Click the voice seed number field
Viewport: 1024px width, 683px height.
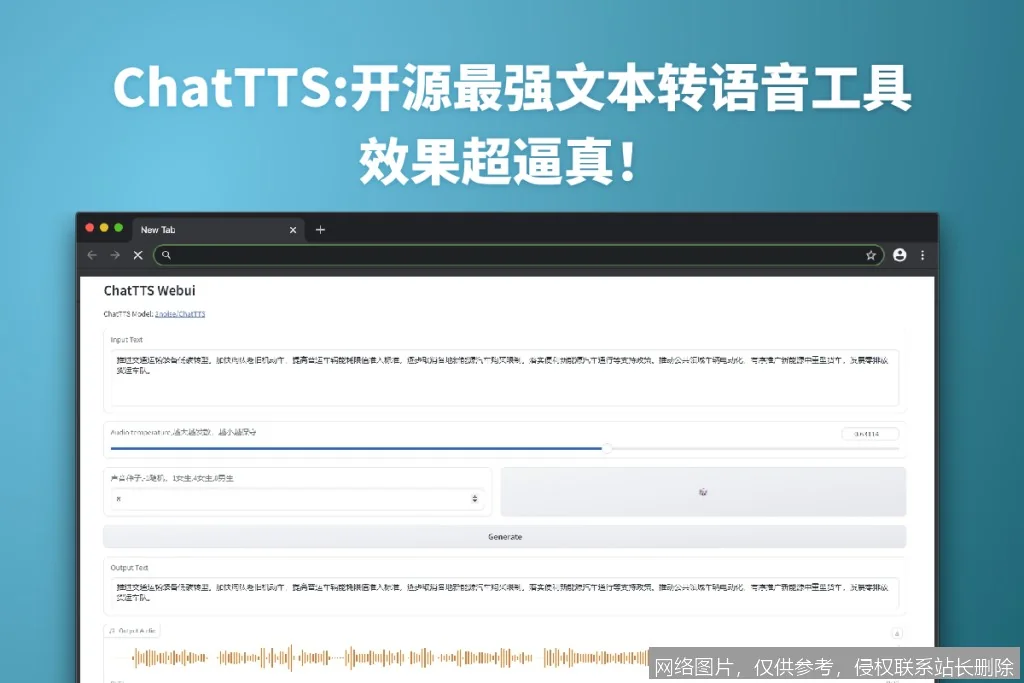tap(297, 499)
